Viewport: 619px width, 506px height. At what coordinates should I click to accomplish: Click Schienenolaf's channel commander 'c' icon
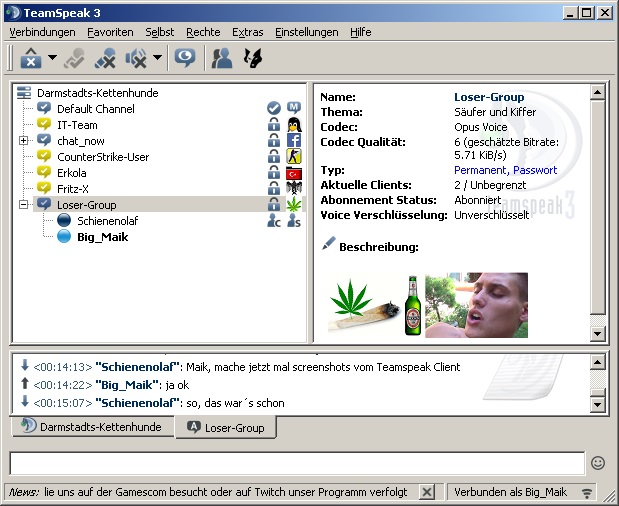point(274,221)
